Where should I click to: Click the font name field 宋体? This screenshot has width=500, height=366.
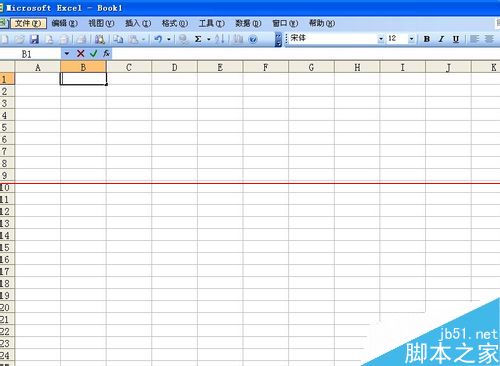point(333,39)
